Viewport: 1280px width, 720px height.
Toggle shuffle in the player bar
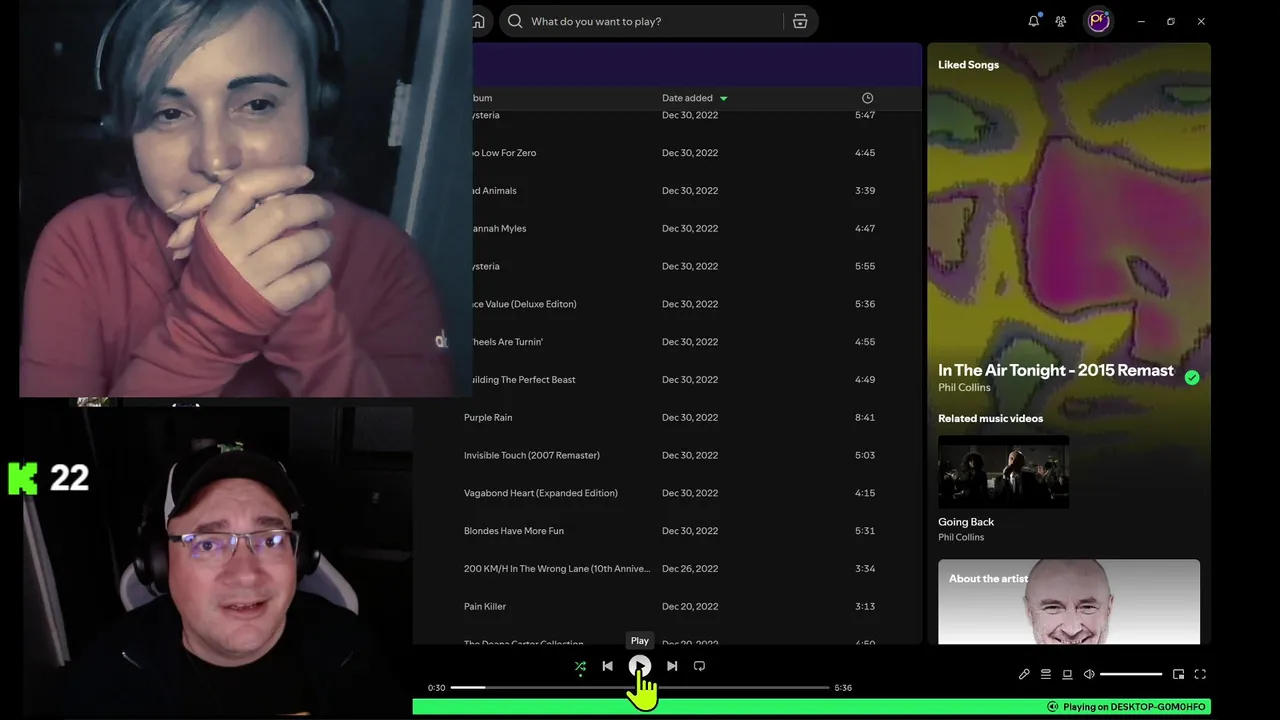[x=580, y=666]
